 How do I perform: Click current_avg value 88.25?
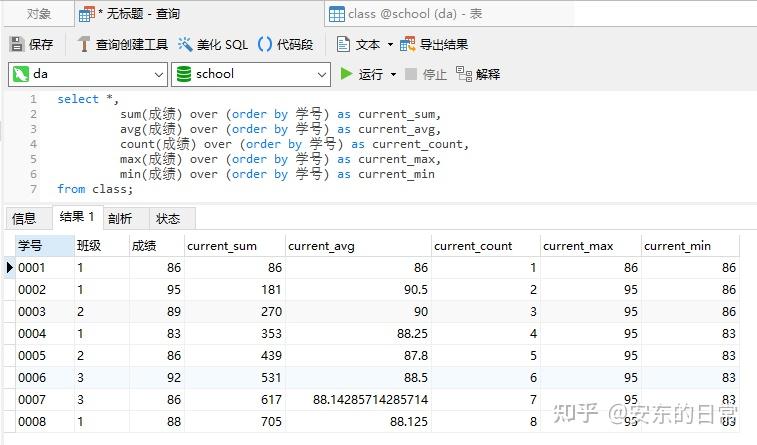tap(412, 334)
